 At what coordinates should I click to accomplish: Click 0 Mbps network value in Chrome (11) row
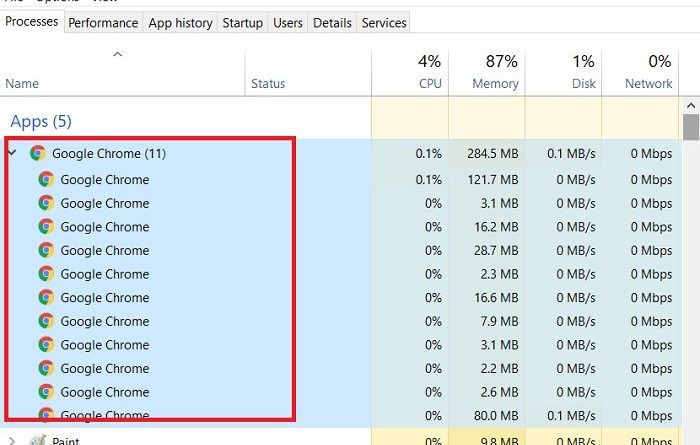(x=651, y=154)
